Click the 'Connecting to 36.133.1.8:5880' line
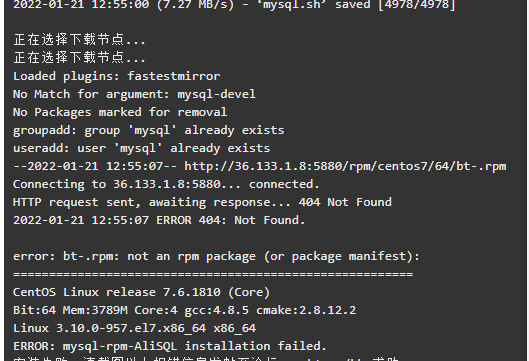This screenshot has width=529, height=361. (x=166, y=184)
